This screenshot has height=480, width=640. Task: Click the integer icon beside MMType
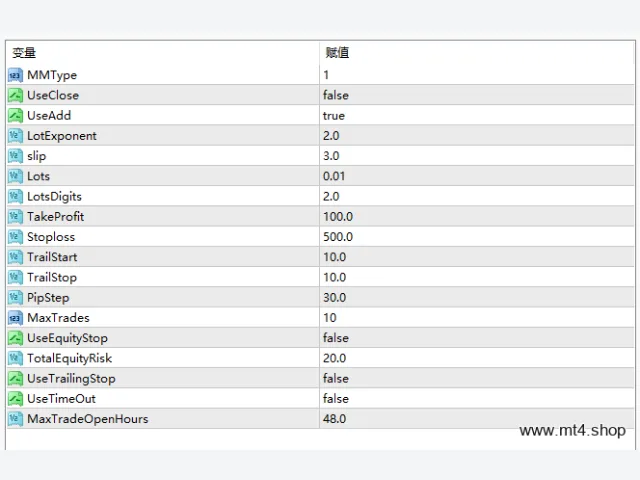(15, 75)
